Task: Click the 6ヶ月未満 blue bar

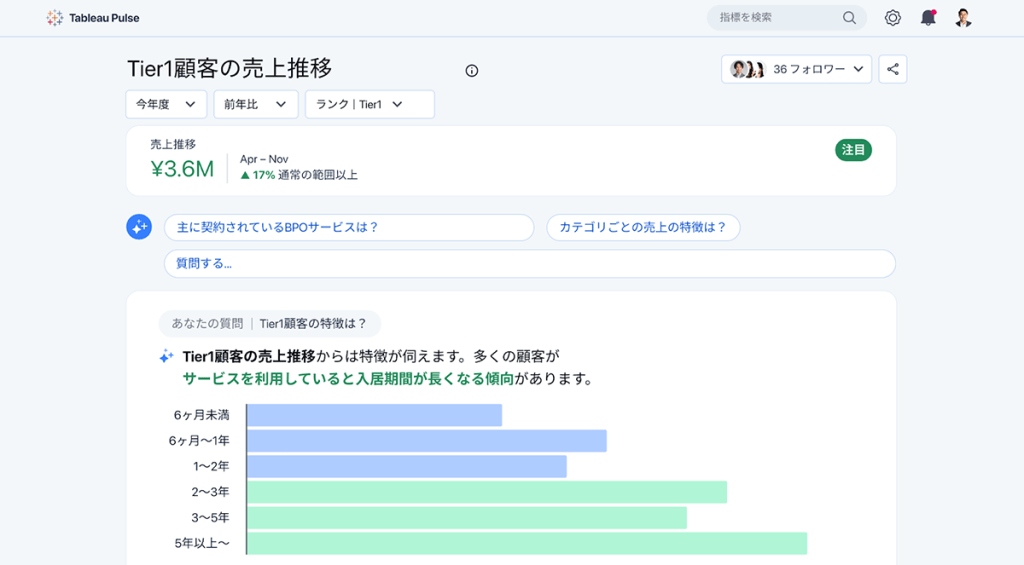Action: click(x=374, y=415)
